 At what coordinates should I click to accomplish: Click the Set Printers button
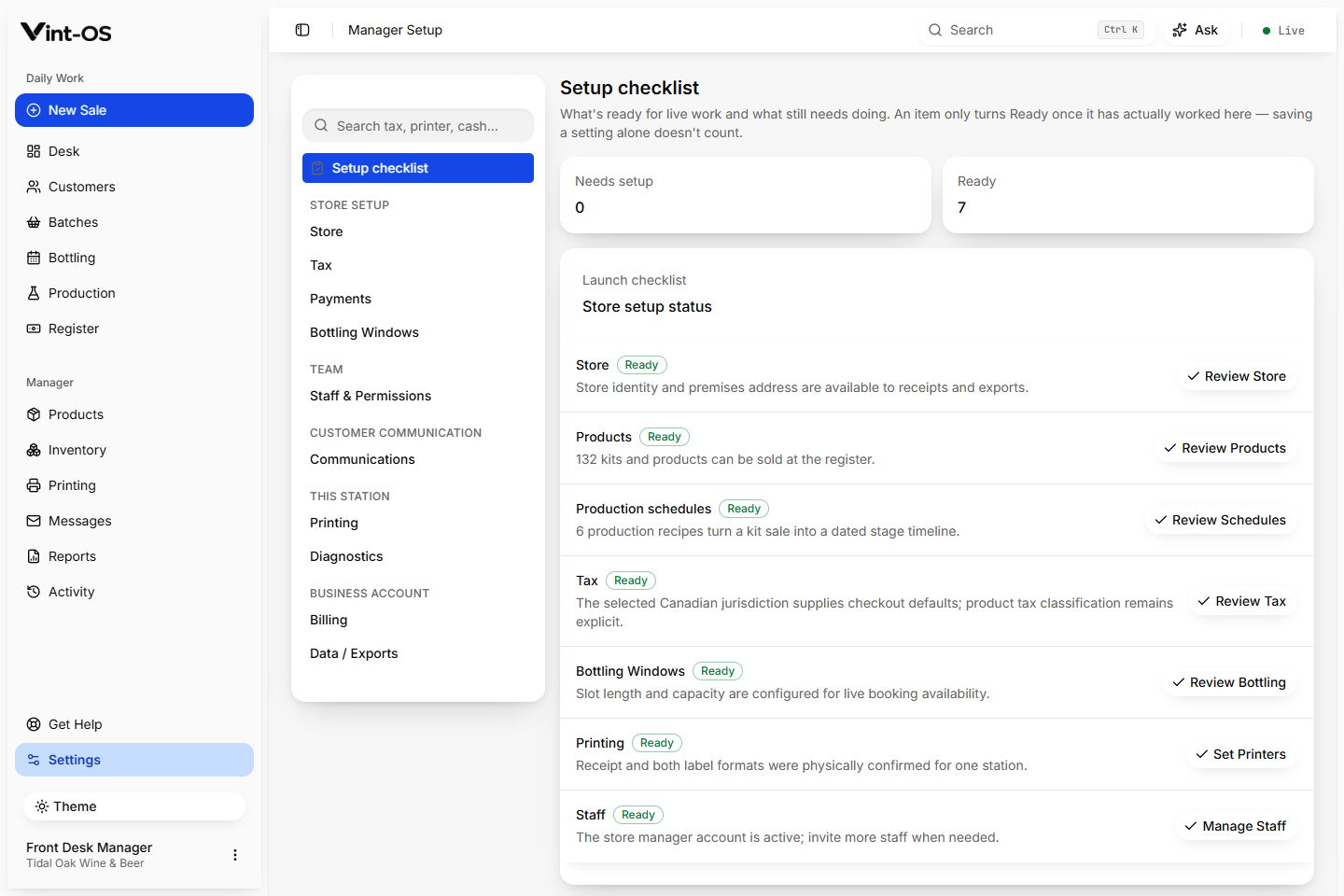click(x=1241, y=754)
